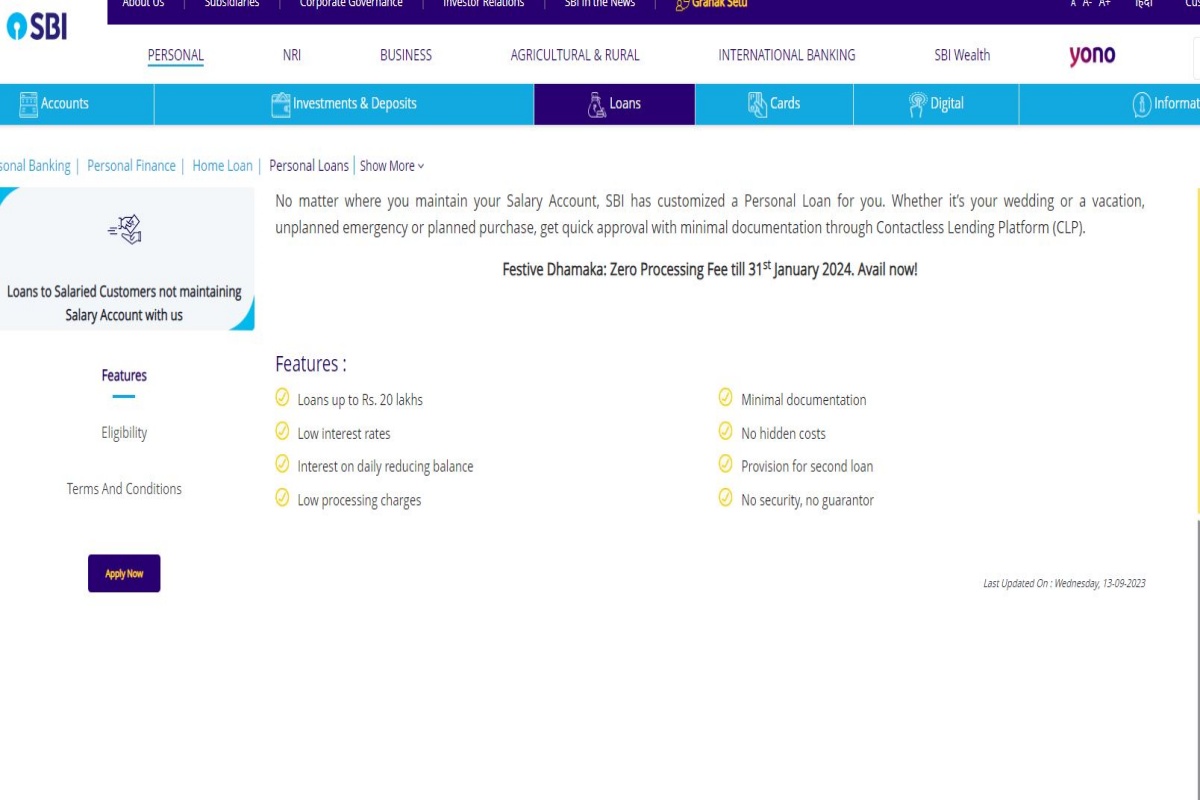Open the AGRICULTURAL & RURAL tab
The image size is (1200, 800).
click(575, 56)
